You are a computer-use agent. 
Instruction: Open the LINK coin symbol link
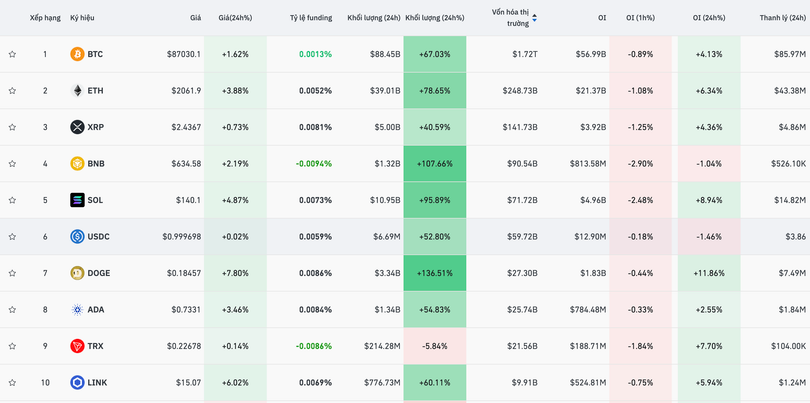coord(97,383)
